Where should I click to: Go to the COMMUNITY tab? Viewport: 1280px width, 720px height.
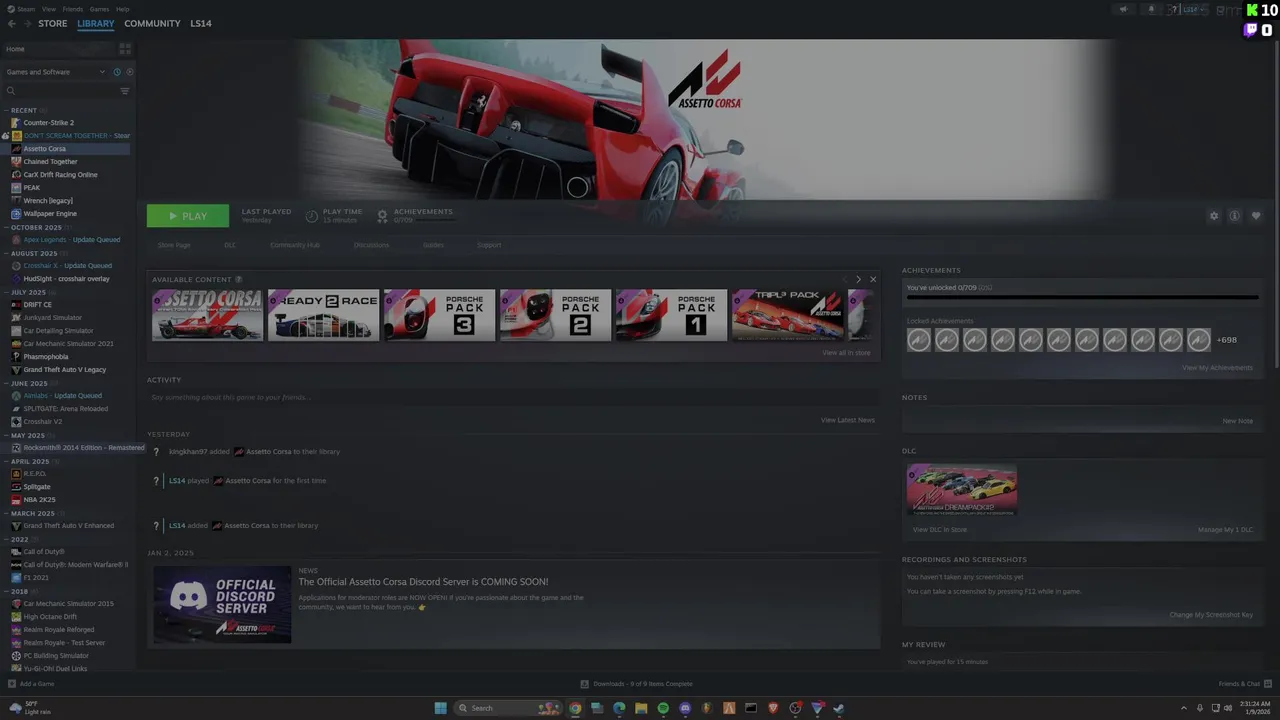coord(152,23)
